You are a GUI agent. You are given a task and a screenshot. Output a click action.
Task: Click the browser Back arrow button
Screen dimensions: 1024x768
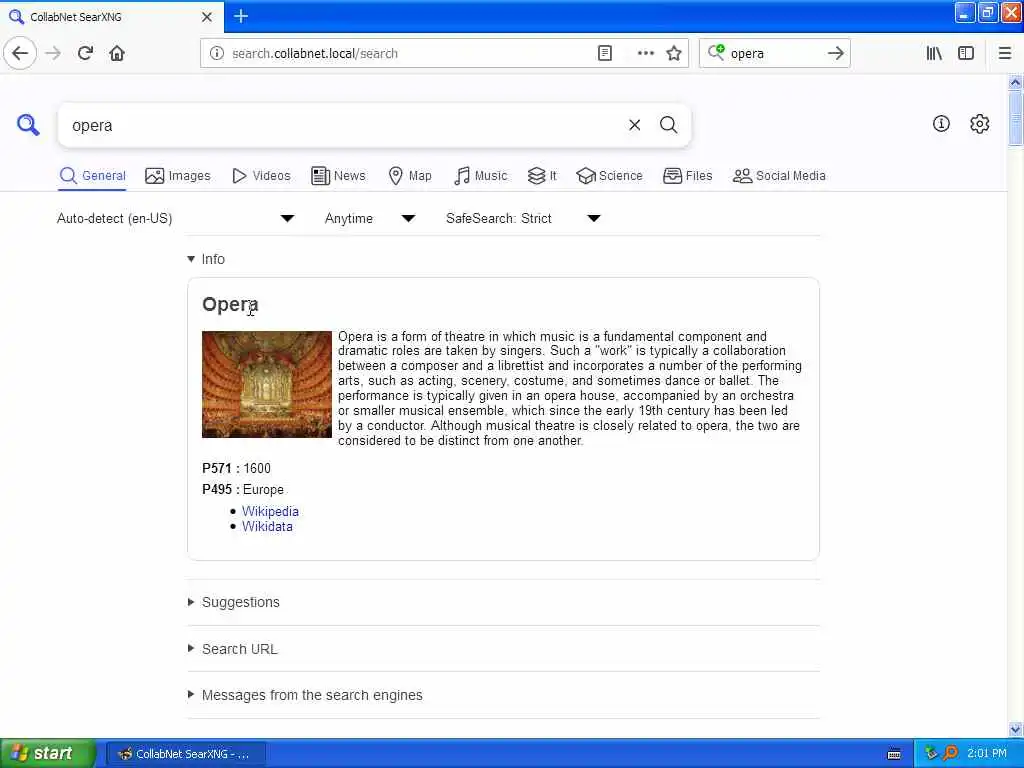tap(20, 54)
